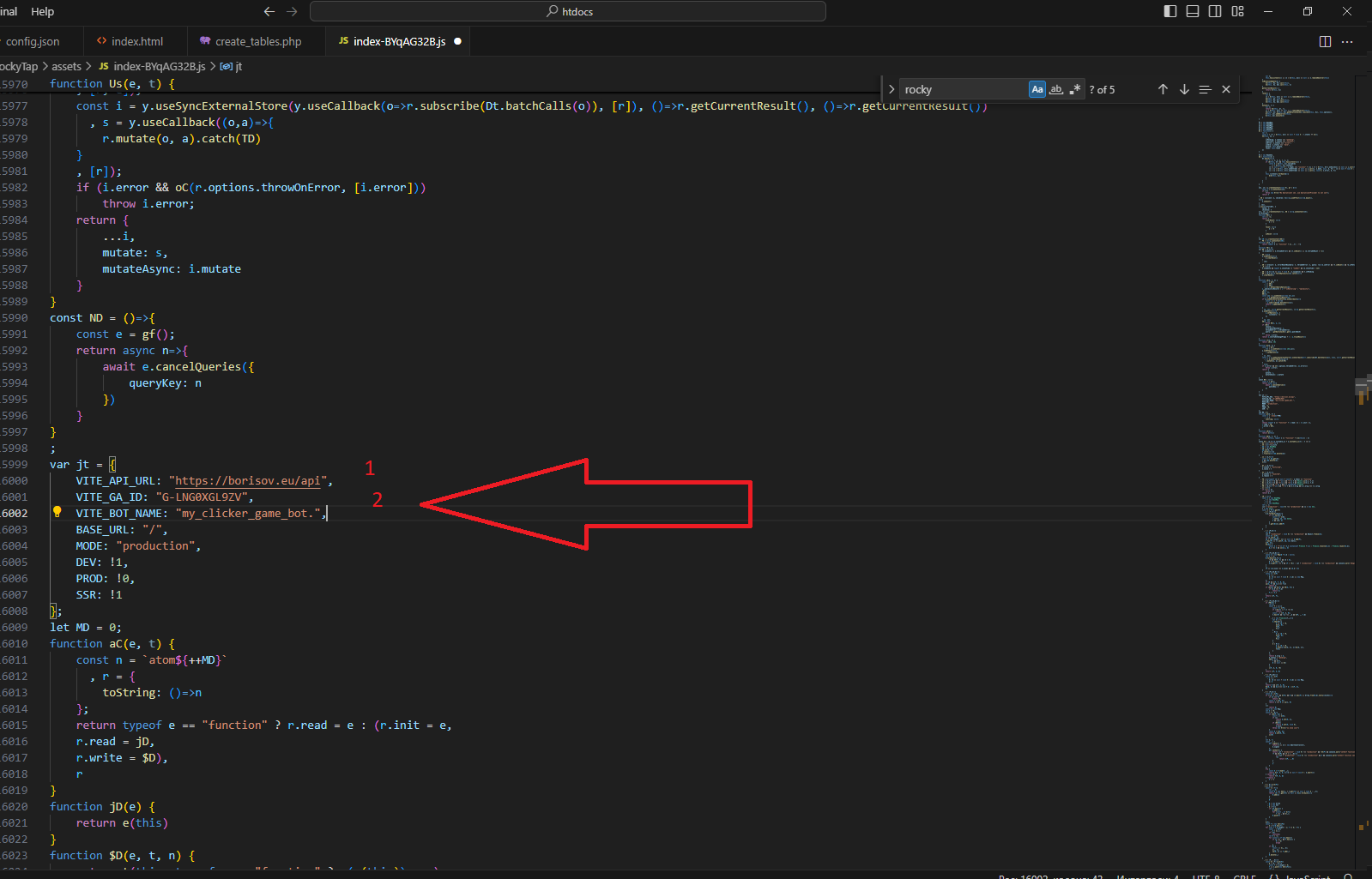Screen dimensions: 1372x879
Task: Toggle the bottom panel layout icon
Action: [x=1193, y=11]
